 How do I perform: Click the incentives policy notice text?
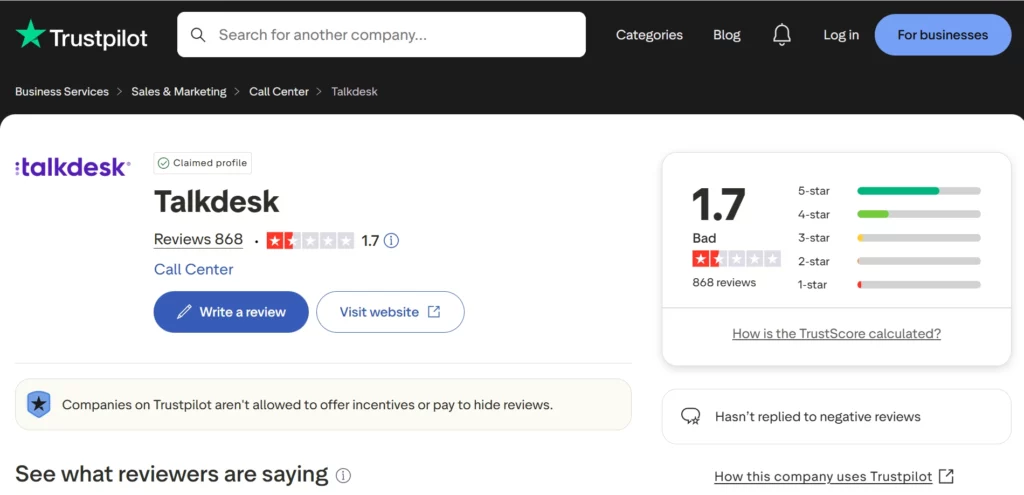click(x=308, y=405)
